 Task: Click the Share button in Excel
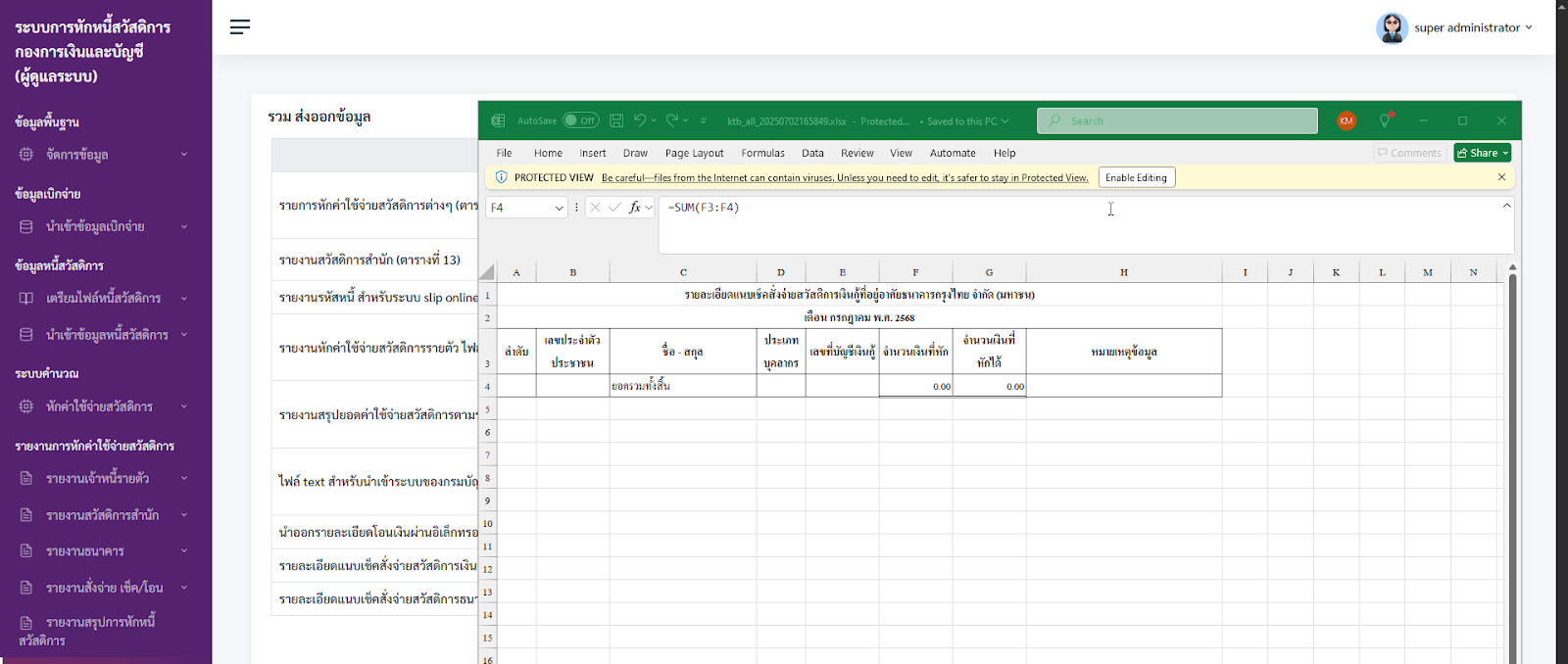1482,153
